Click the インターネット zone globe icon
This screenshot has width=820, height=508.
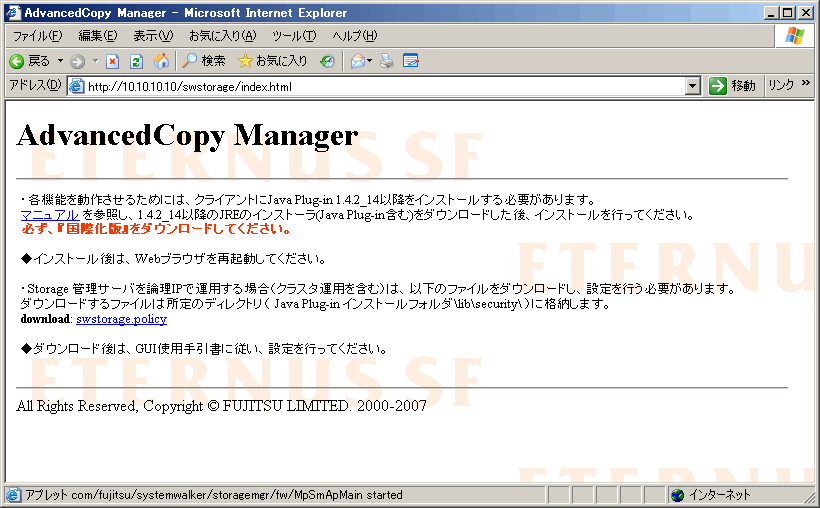pyautogui.click(x=677, y=495)
